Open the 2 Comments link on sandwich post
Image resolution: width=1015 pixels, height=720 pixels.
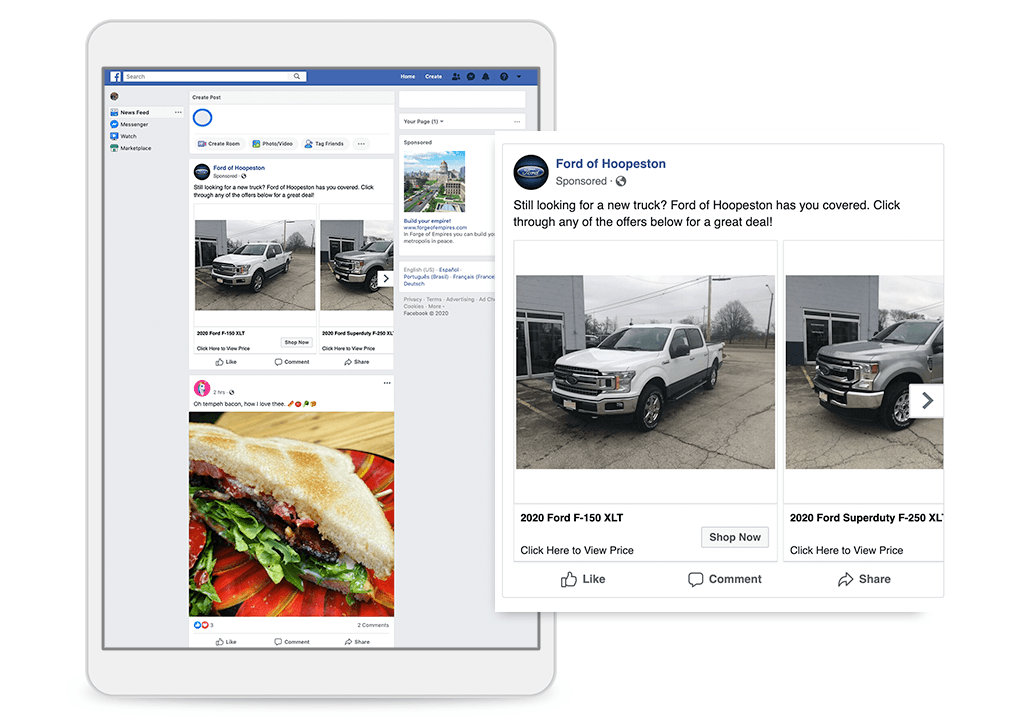click(x=374, y=625)
